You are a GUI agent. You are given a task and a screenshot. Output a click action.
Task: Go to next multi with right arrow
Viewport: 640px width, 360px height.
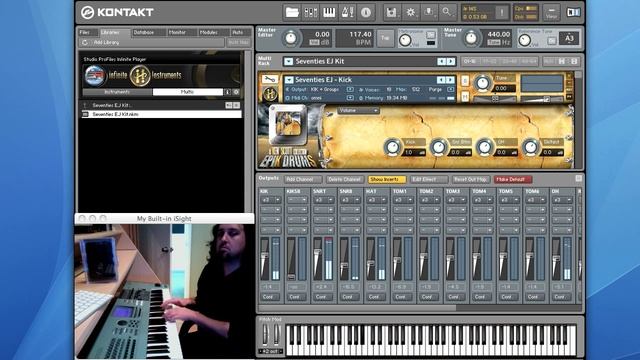pos(451,61)
